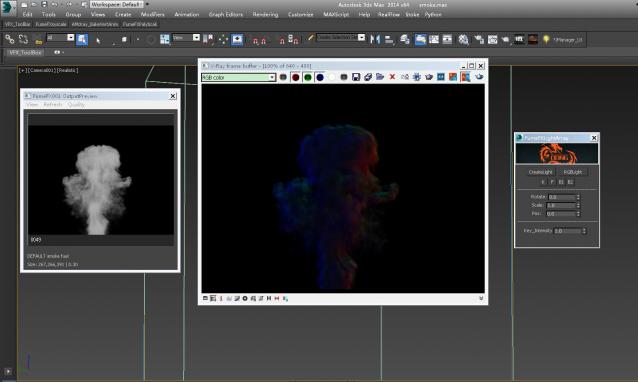Image resolution: width=638 pixels, height=382 pixels.
Task: Open the Graph Editors menu
Action: coord(226,15)
